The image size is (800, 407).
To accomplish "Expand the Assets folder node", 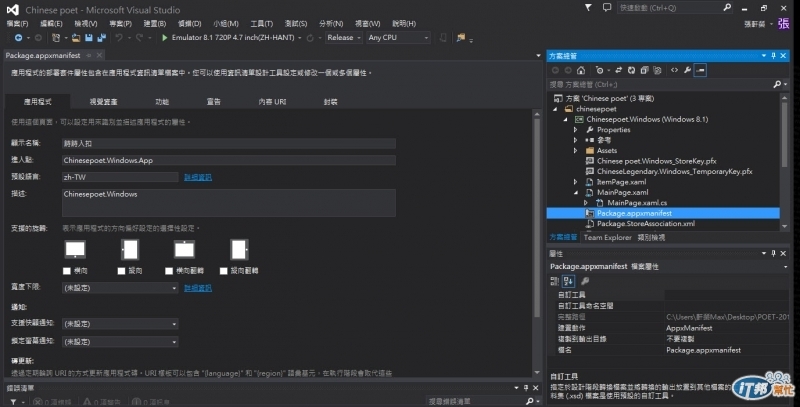I will [x=576, y=151].
